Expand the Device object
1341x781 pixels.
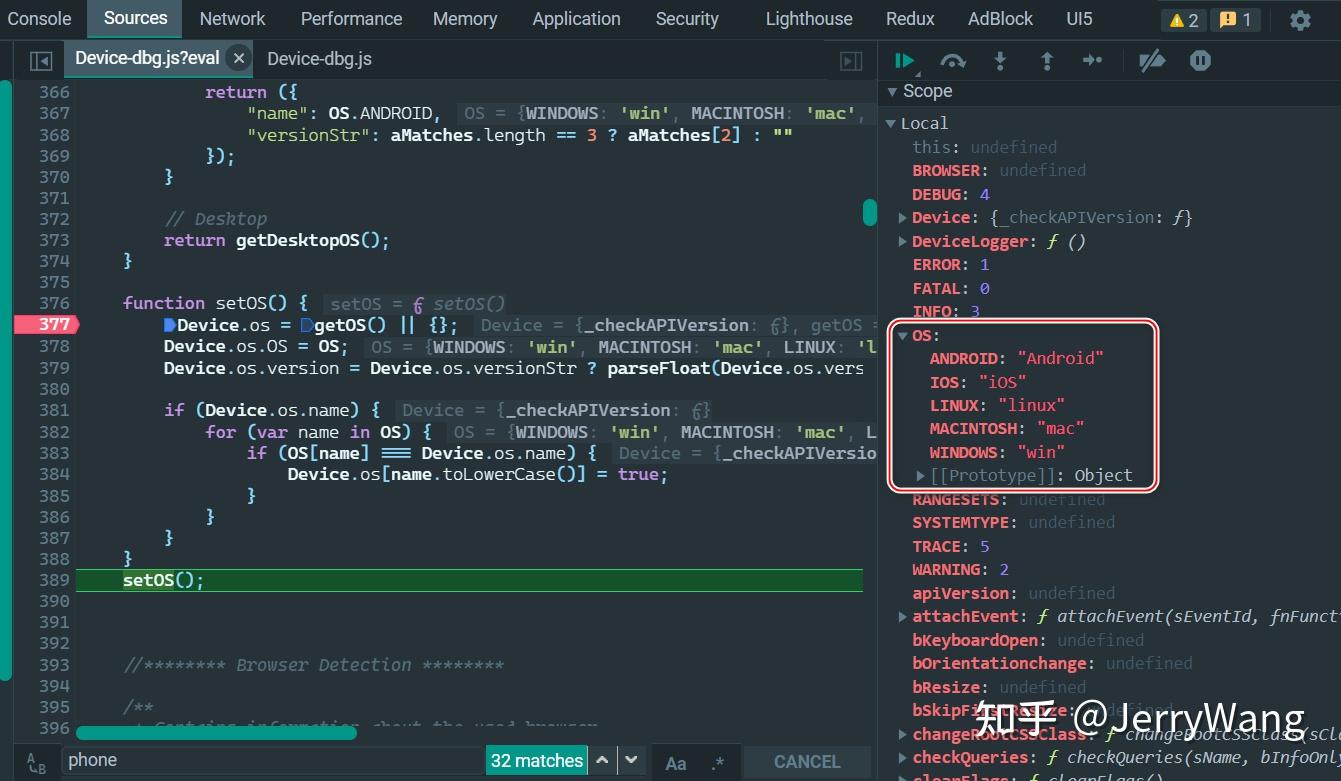tap(902, 217)
